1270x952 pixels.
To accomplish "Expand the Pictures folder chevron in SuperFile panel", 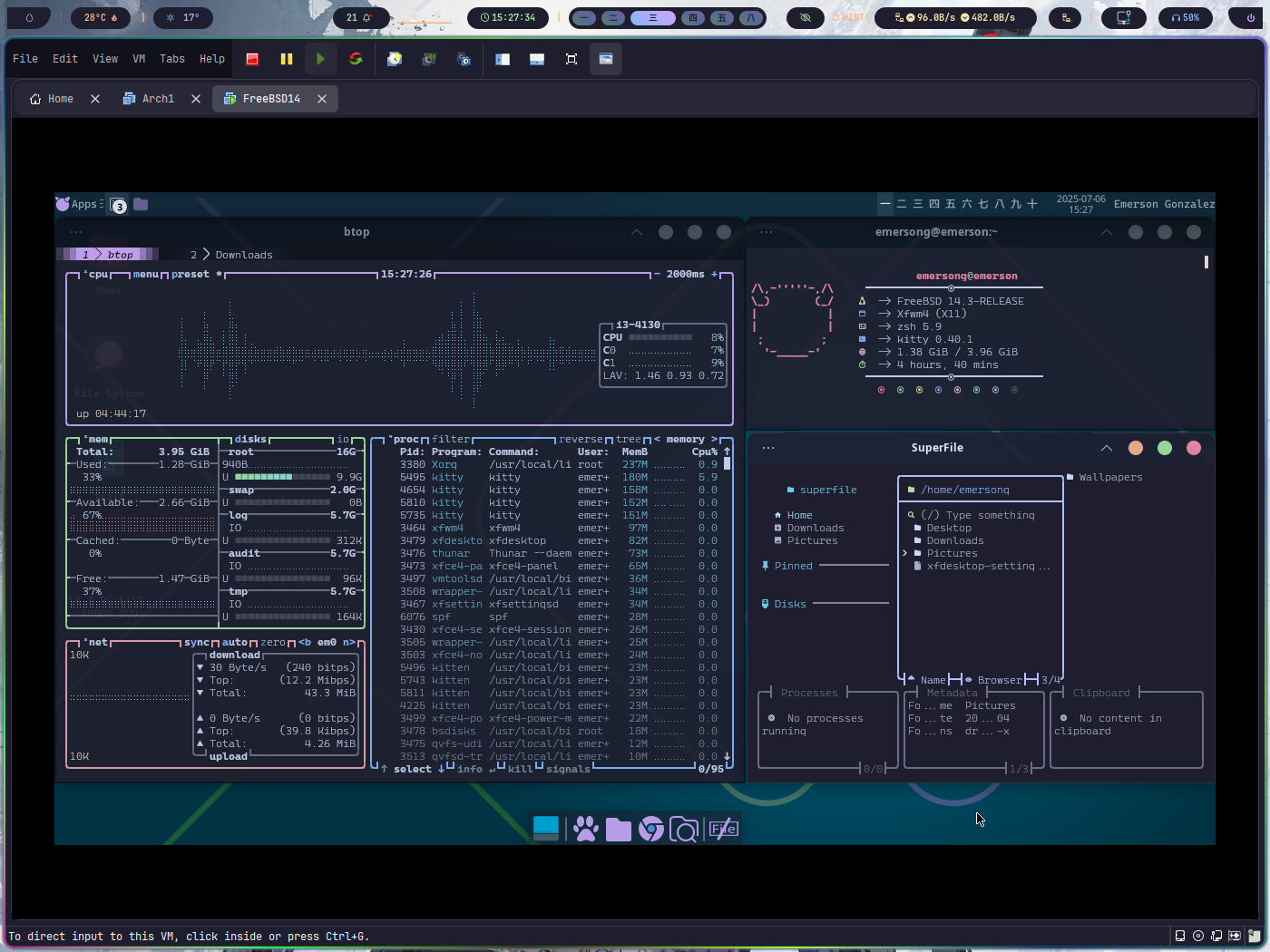I will pos(904,553).
